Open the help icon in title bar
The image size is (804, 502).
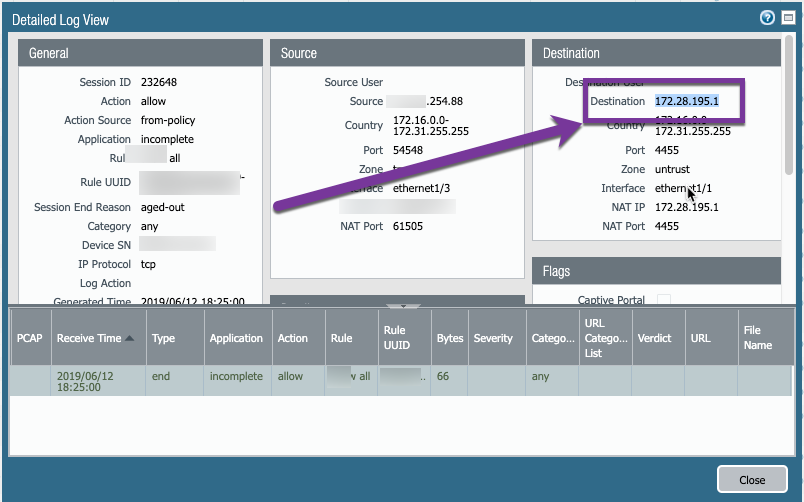point(767,18)
